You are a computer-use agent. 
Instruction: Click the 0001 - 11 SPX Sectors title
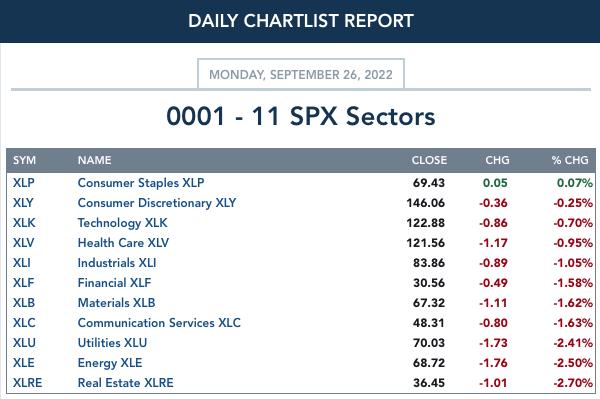click(x=301, y=116)
